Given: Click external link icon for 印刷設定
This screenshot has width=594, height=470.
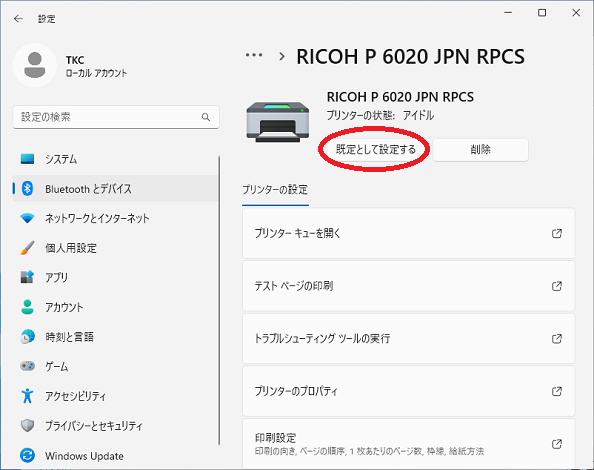Looking at the screenshot, I should pos(556,443).
